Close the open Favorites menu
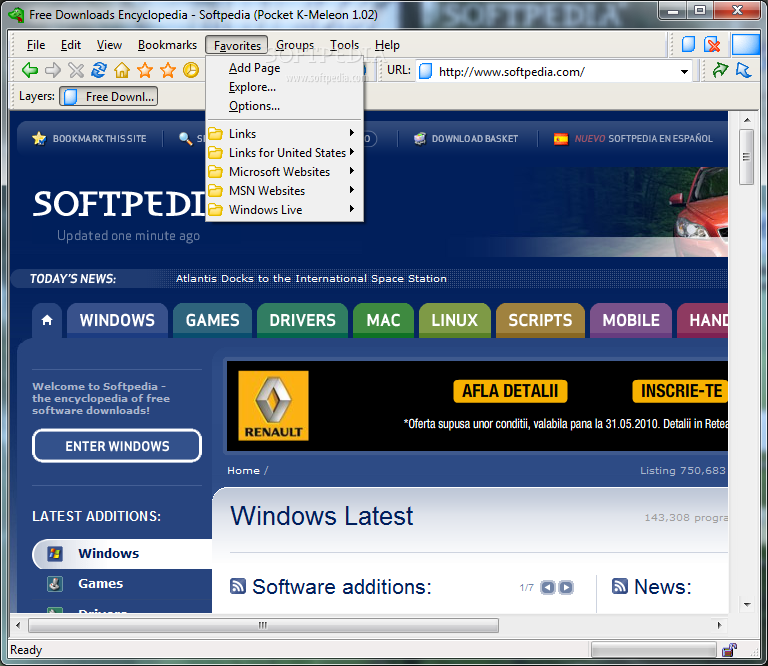This screenshot has width=768, height=666. [x=237, y=45]
